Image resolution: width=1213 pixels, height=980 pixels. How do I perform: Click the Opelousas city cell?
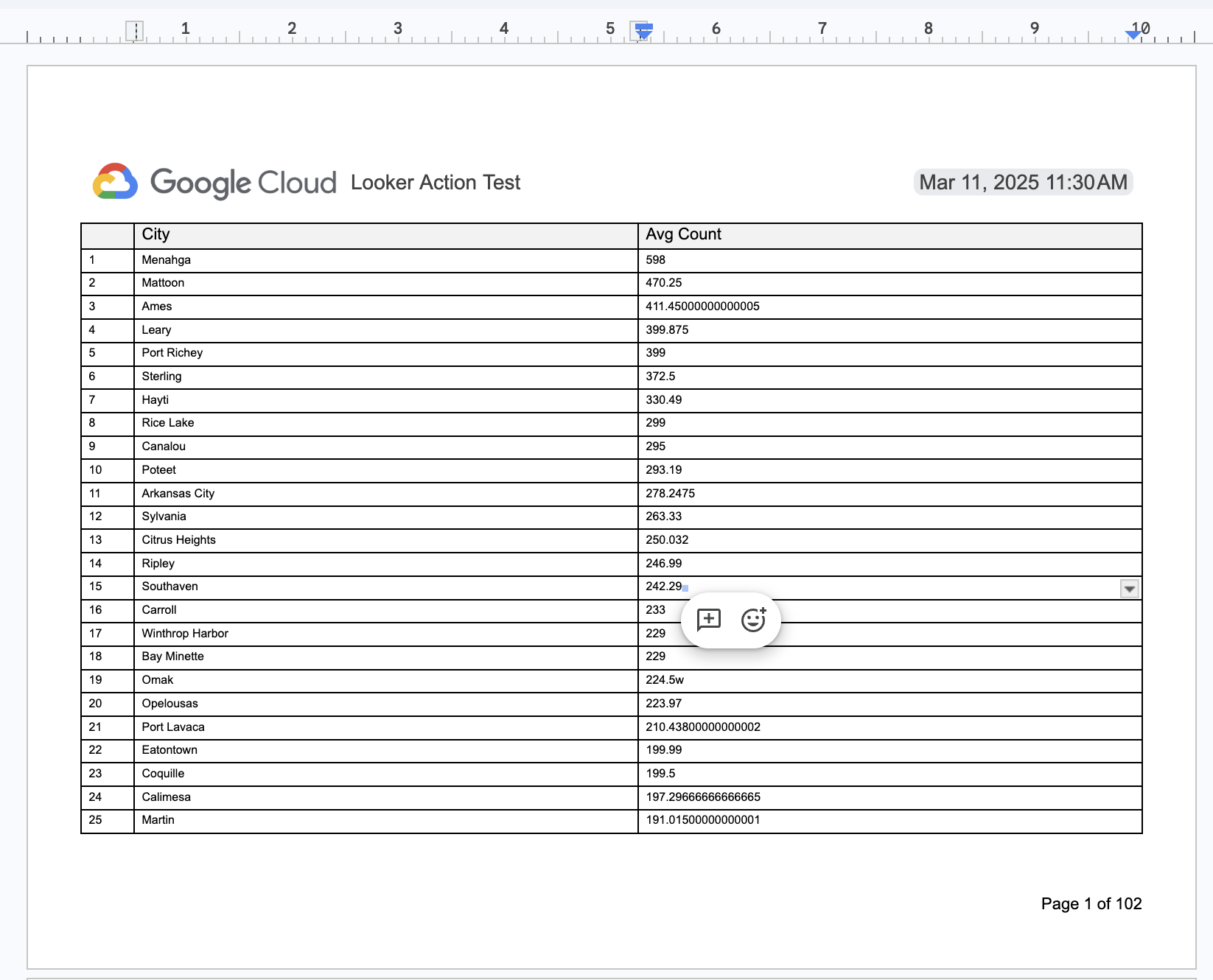(x=385, y=704)
